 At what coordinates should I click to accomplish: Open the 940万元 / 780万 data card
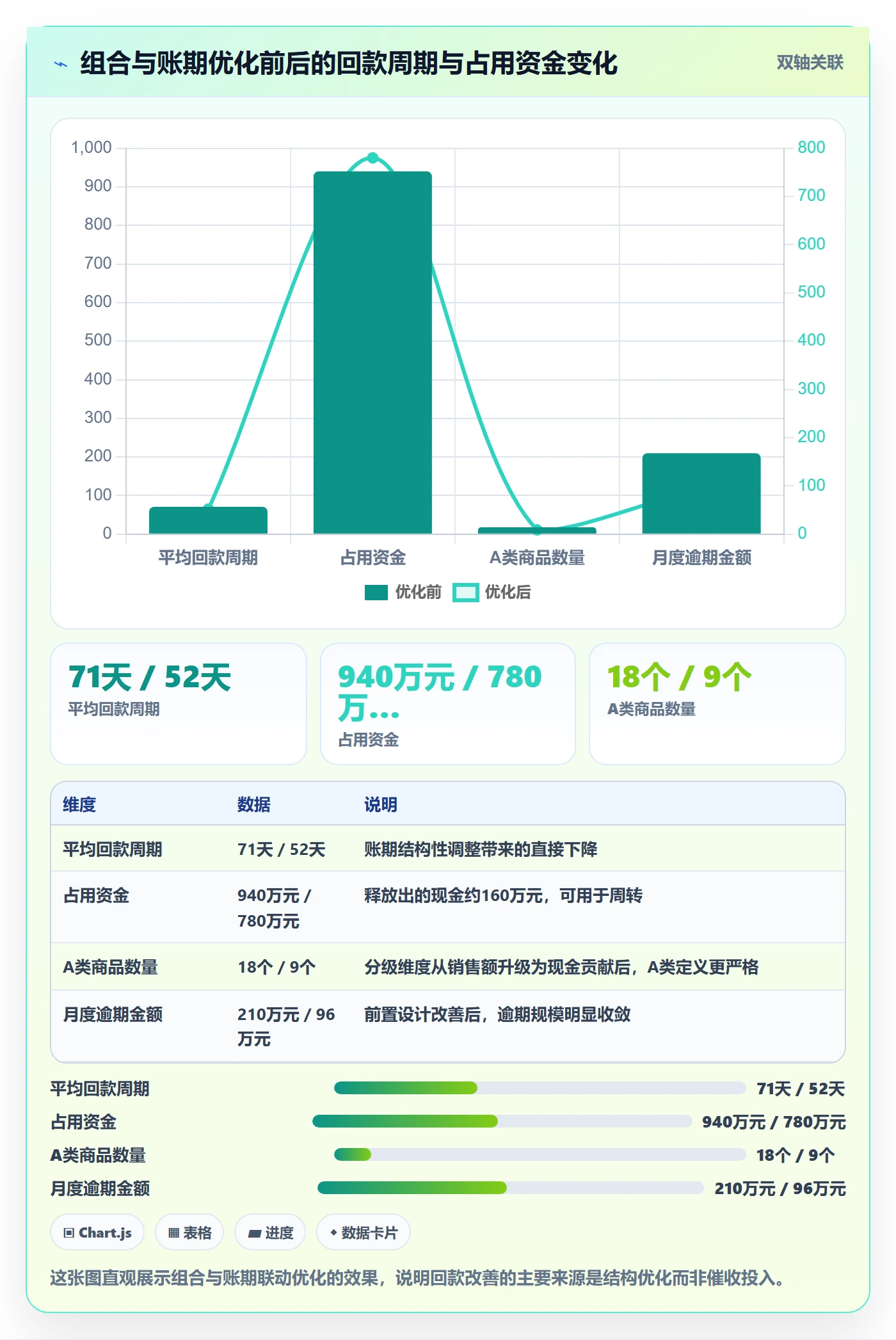coord(448,703)
